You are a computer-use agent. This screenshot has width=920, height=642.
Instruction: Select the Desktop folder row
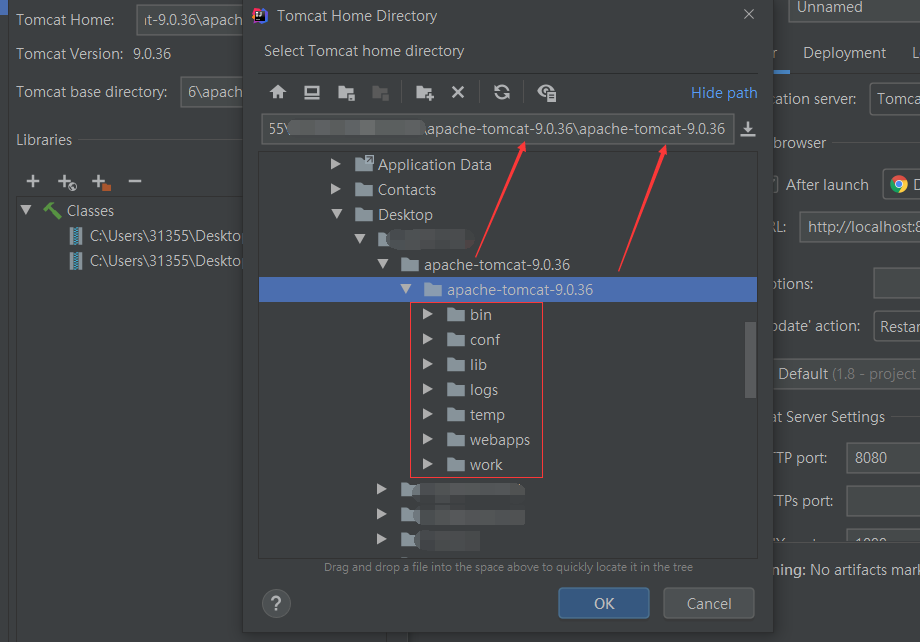coord(508,215)
